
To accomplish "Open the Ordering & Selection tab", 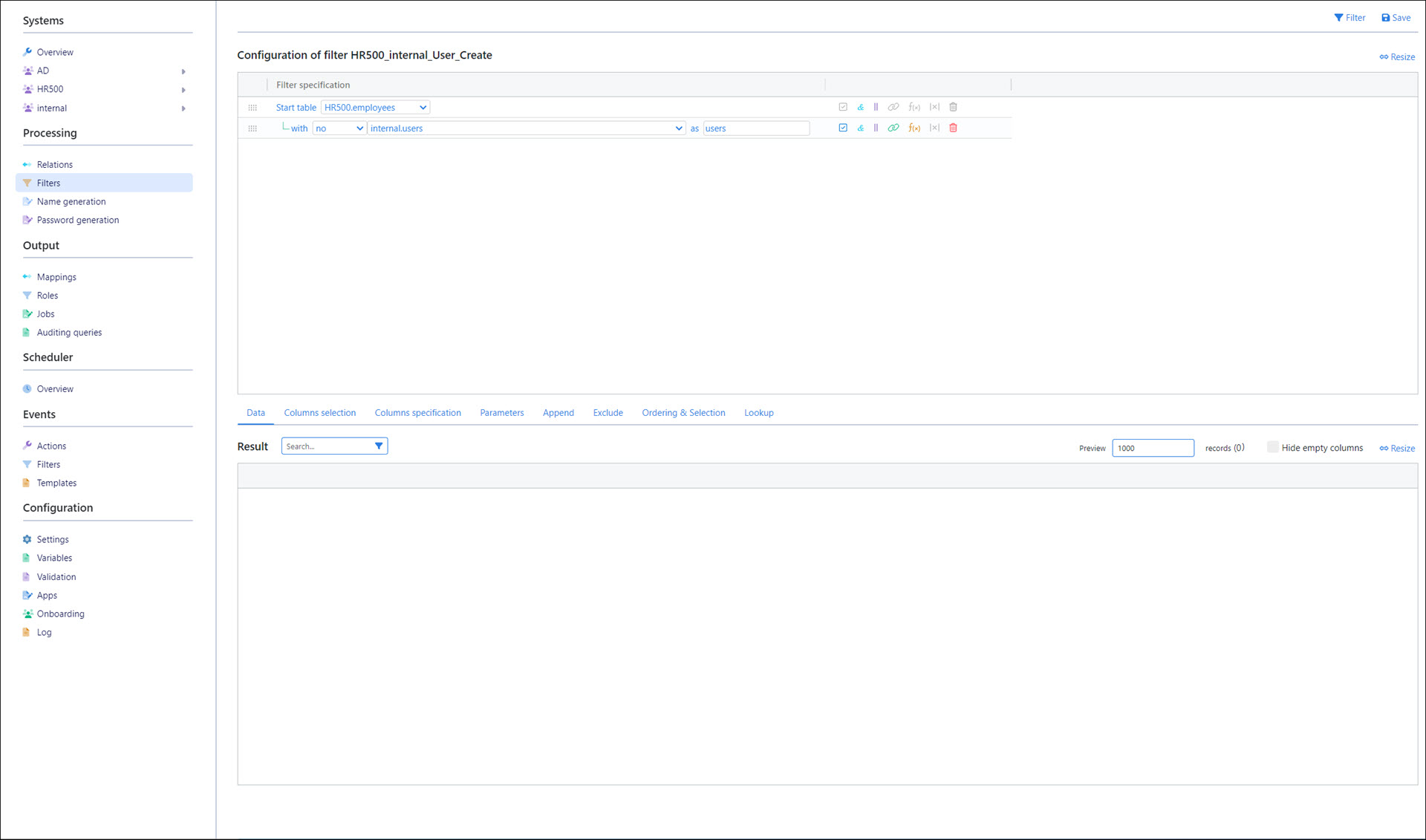I will 683,413.
